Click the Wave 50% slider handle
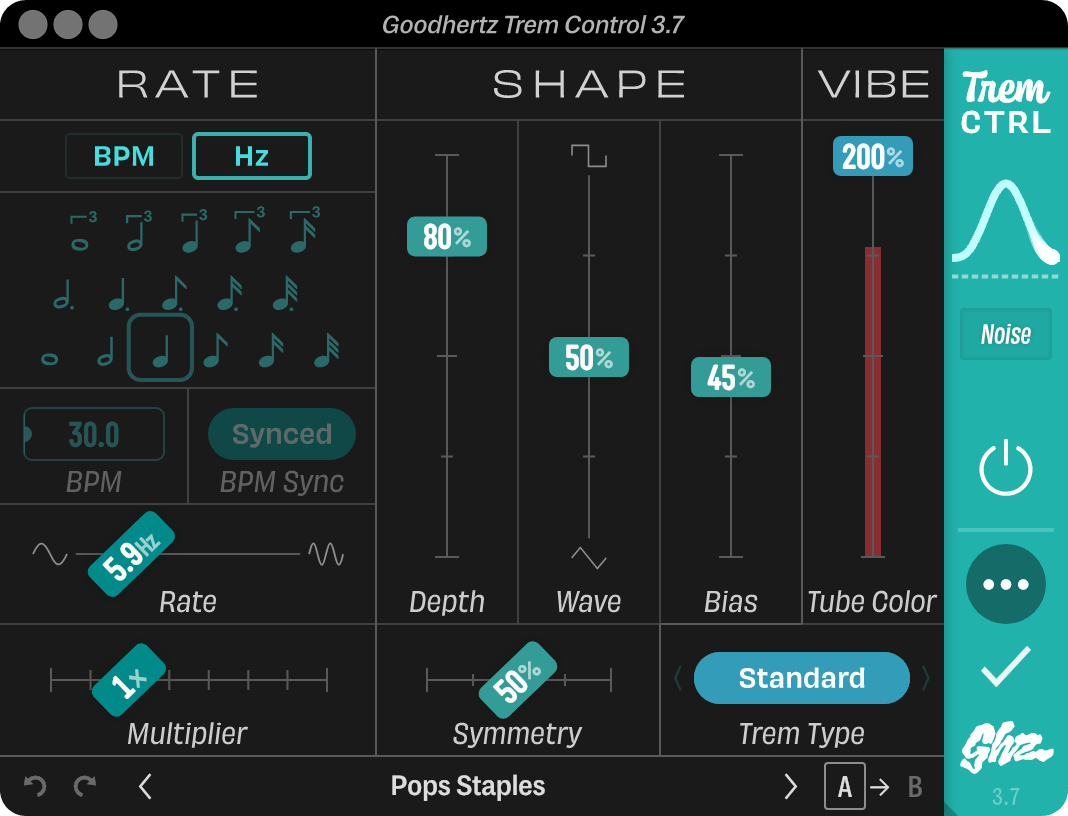Screen dimensions: 1068x816 pyautogui.click(x=588, y=357)
